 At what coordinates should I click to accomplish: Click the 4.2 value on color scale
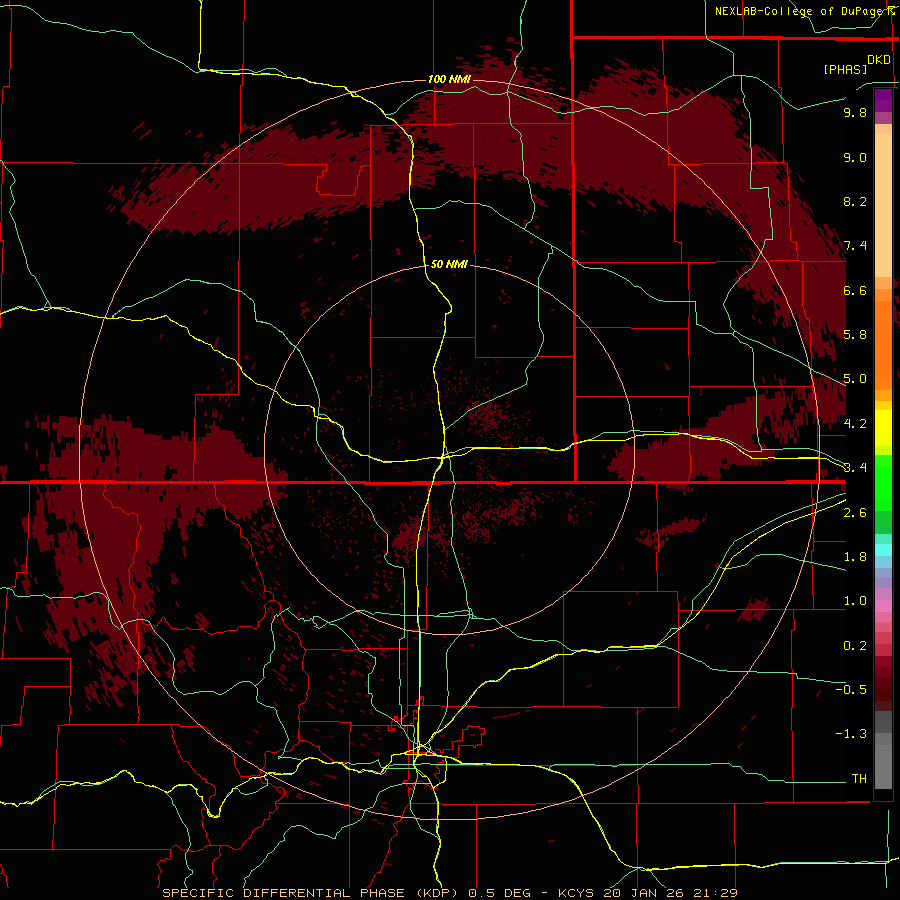tap(855, 424)
